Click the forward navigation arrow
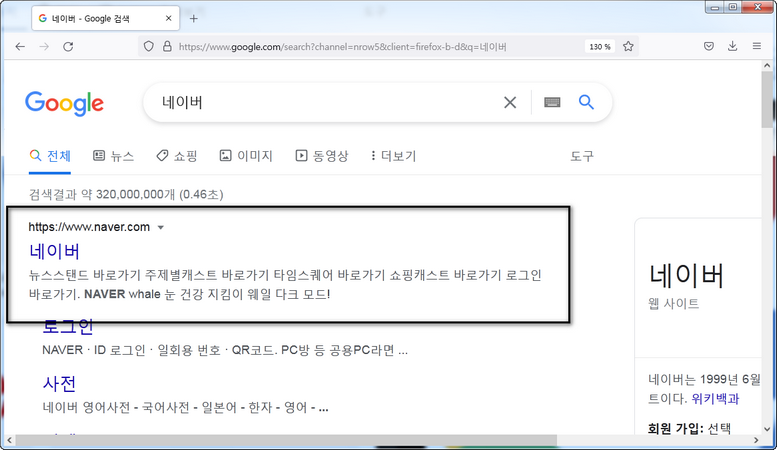 pos(44,47)
